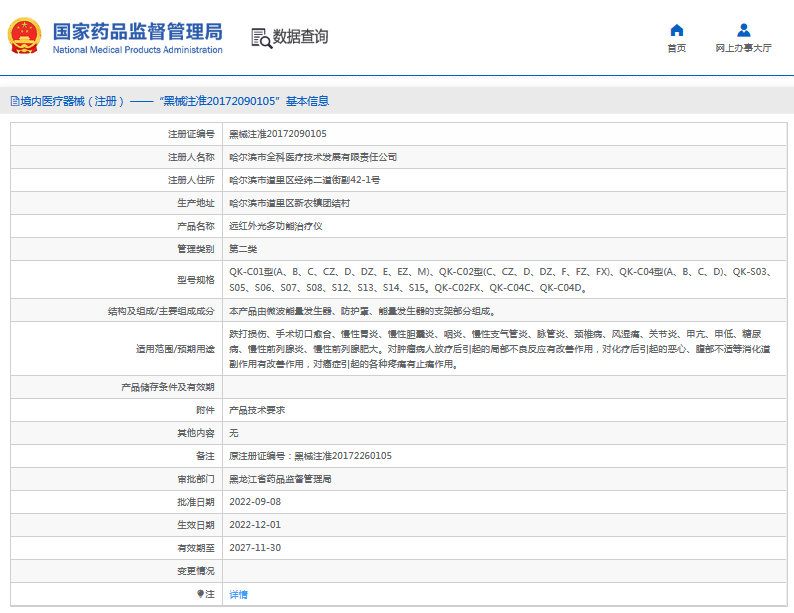Click 产品名称 row label
This screenshot has height=613, width=794.
196,226
